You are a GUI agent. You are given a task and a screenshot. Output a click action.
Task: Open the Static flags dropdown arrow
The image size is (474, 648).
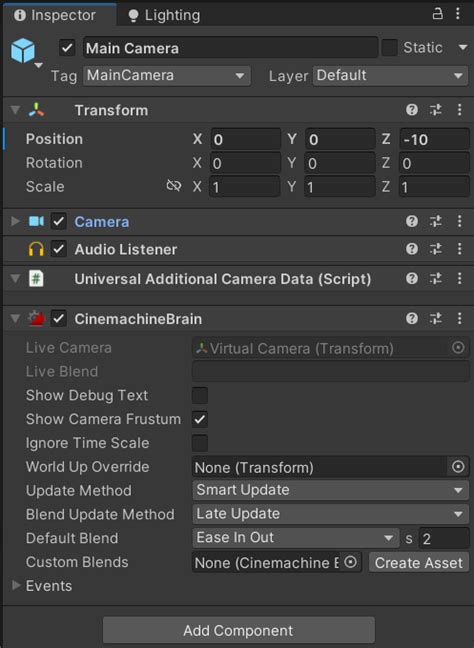coord(463,48)
